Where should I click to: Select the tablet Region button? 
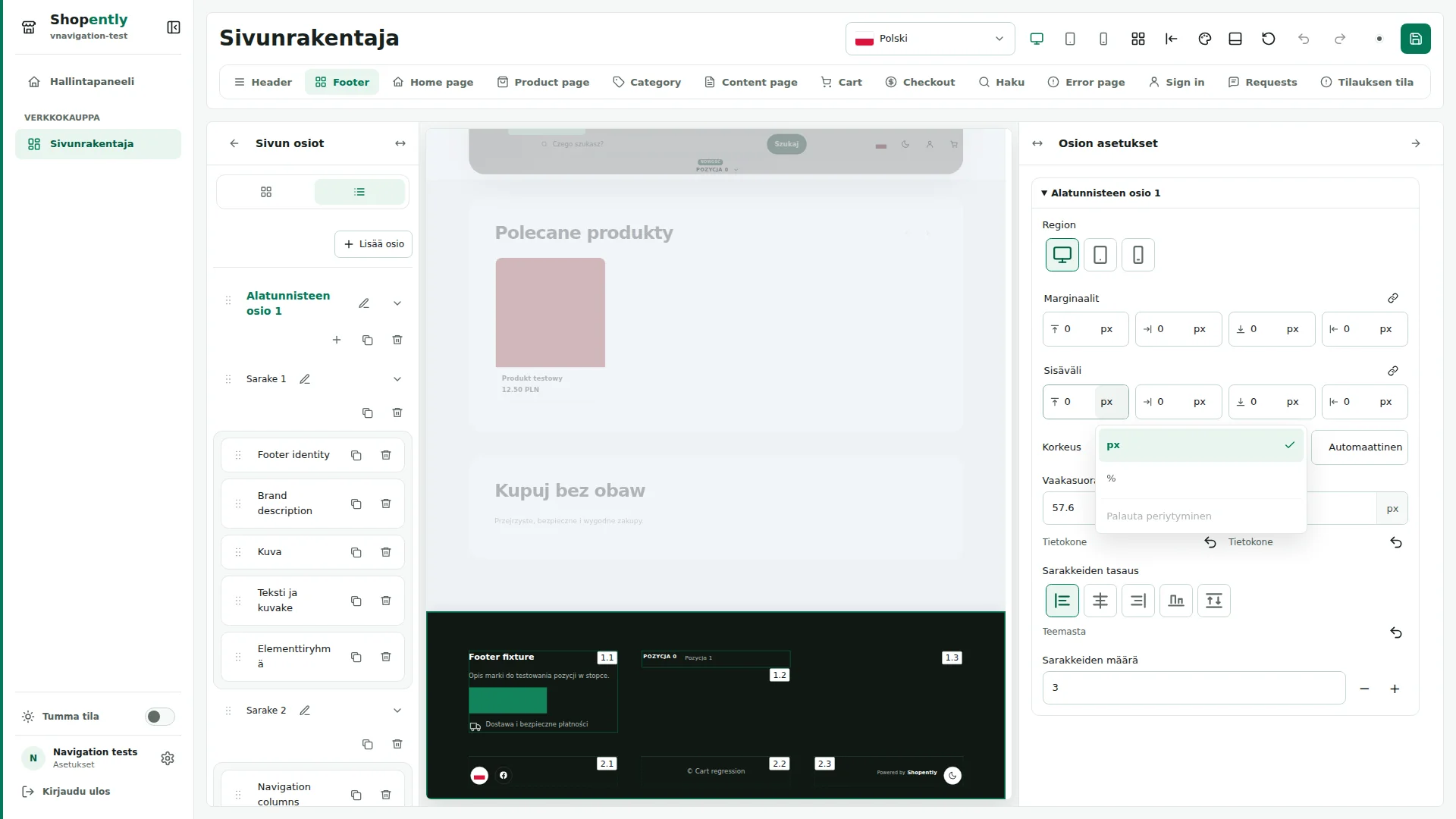point(1100,255)
